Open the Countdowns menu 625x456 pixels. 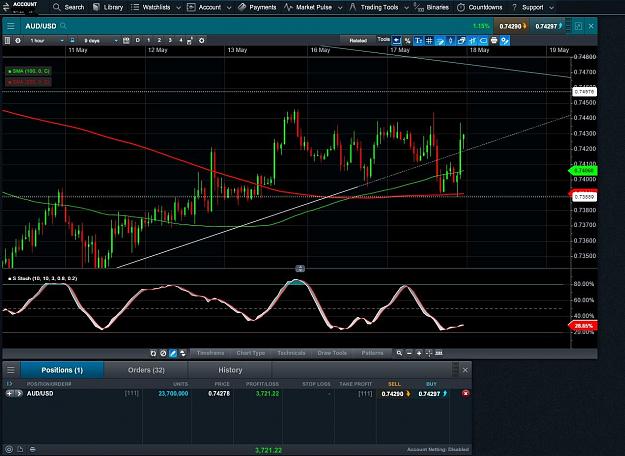(x=480, y=7)
